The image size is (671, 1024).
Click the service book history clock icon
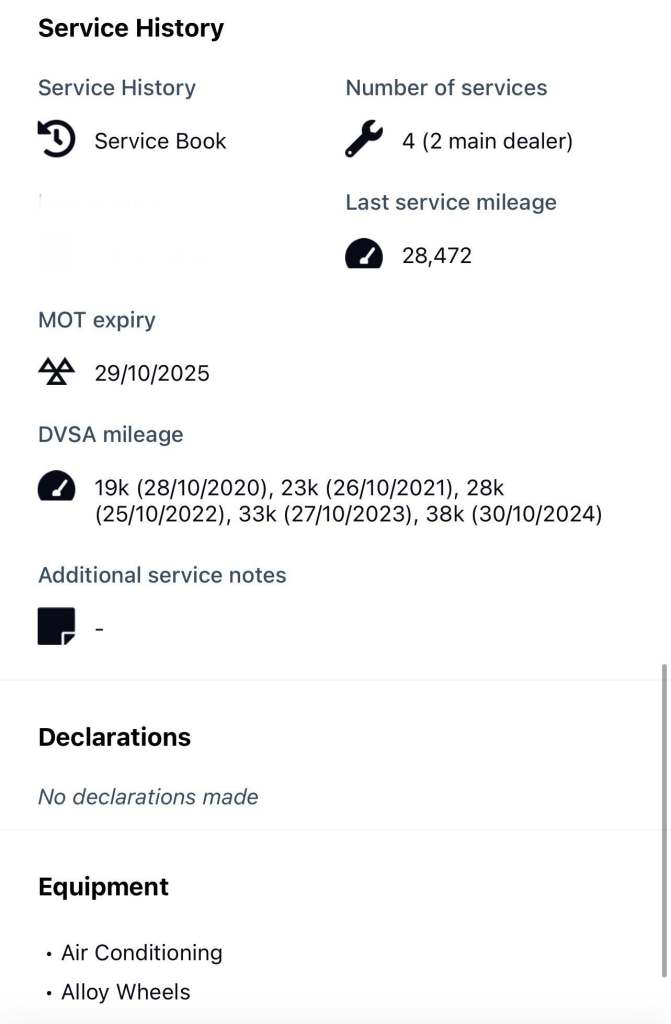pyautogui.click(x=56, y=140)
